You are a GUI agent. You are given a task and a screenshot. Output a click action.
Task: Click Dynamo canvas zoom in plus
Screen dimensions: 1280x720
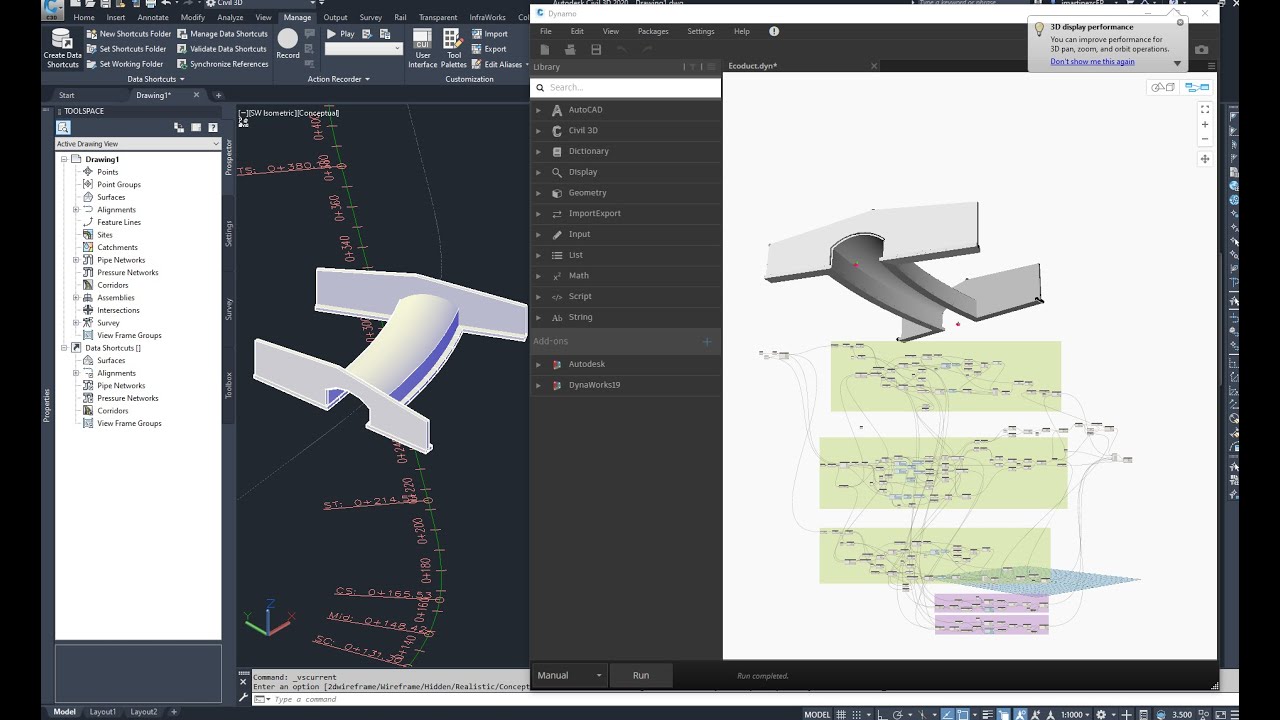(1205, 125)
